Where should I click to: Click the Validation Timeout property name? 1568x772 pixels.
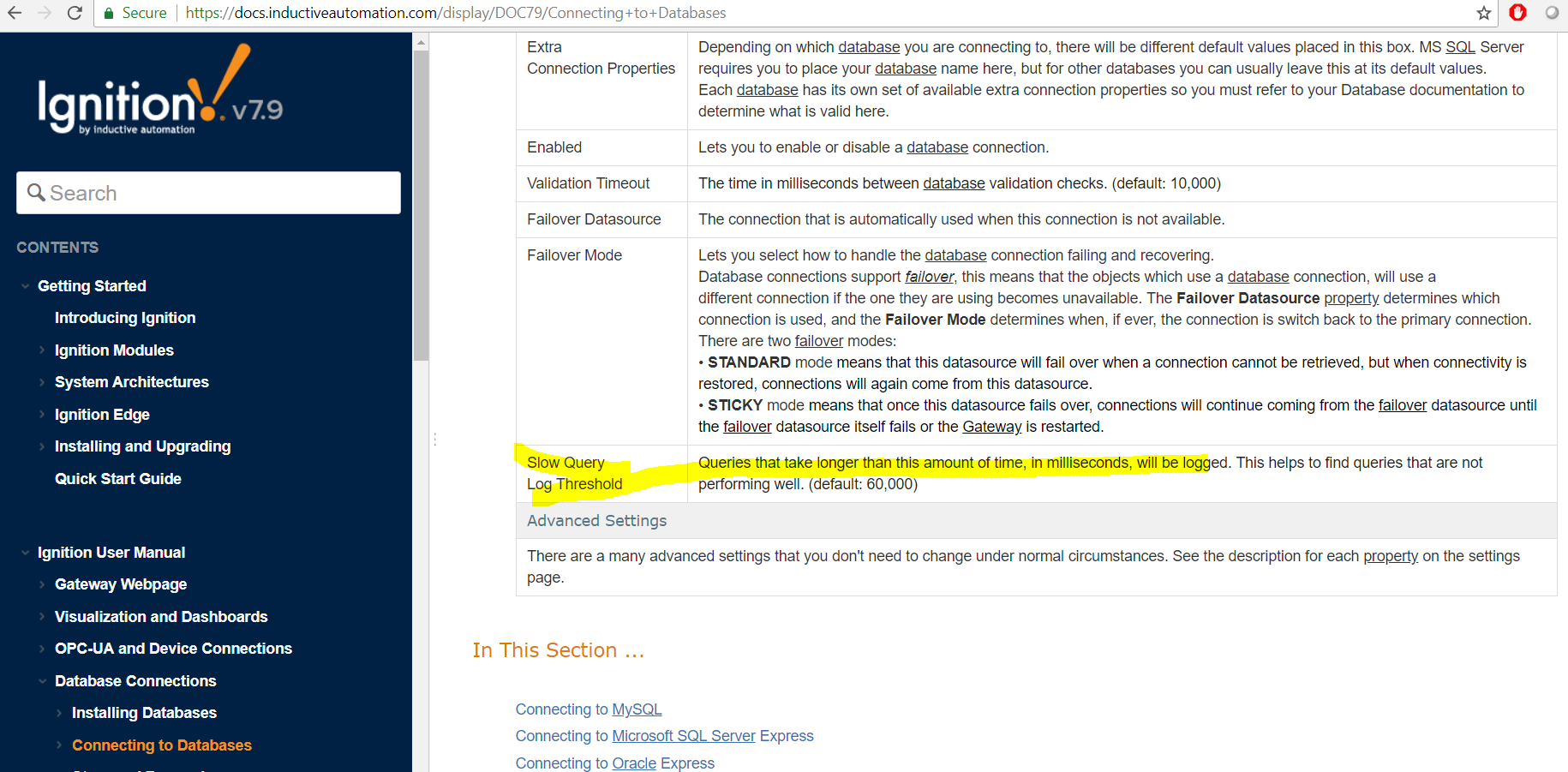(589, 183)
